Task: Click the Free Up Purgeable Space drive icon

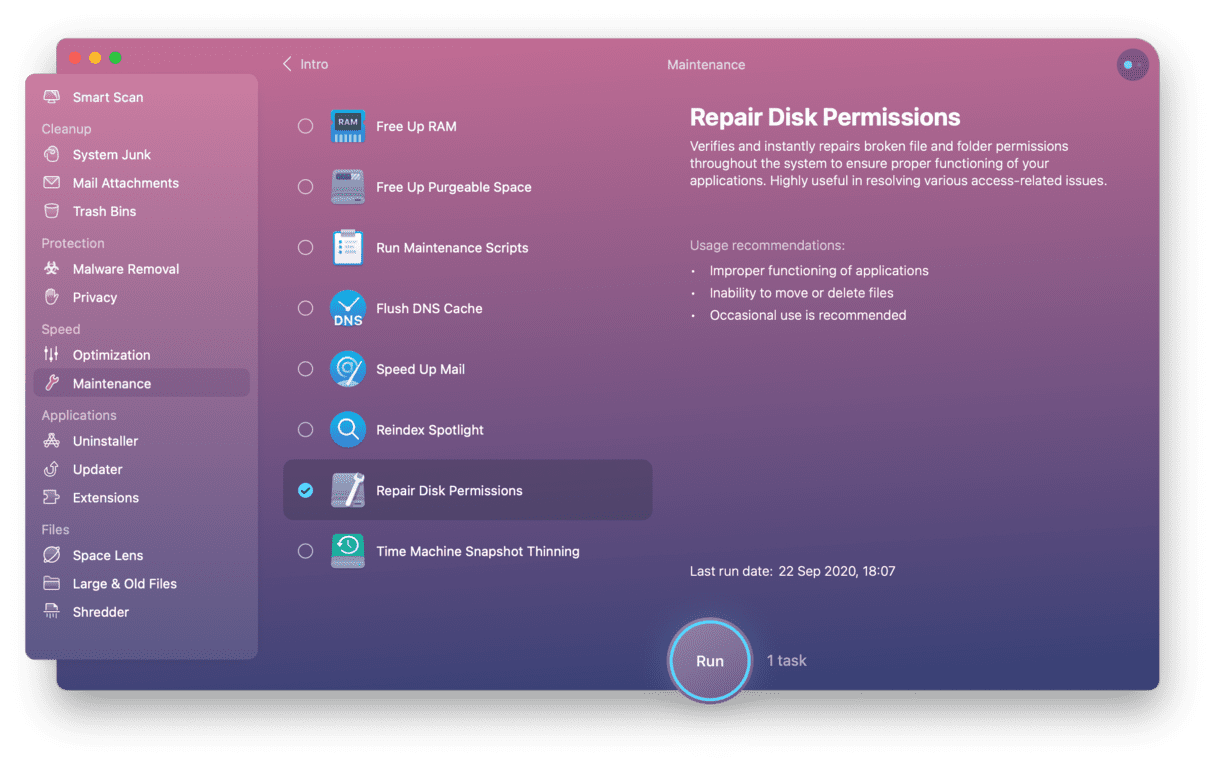Action: pos(348,187)
